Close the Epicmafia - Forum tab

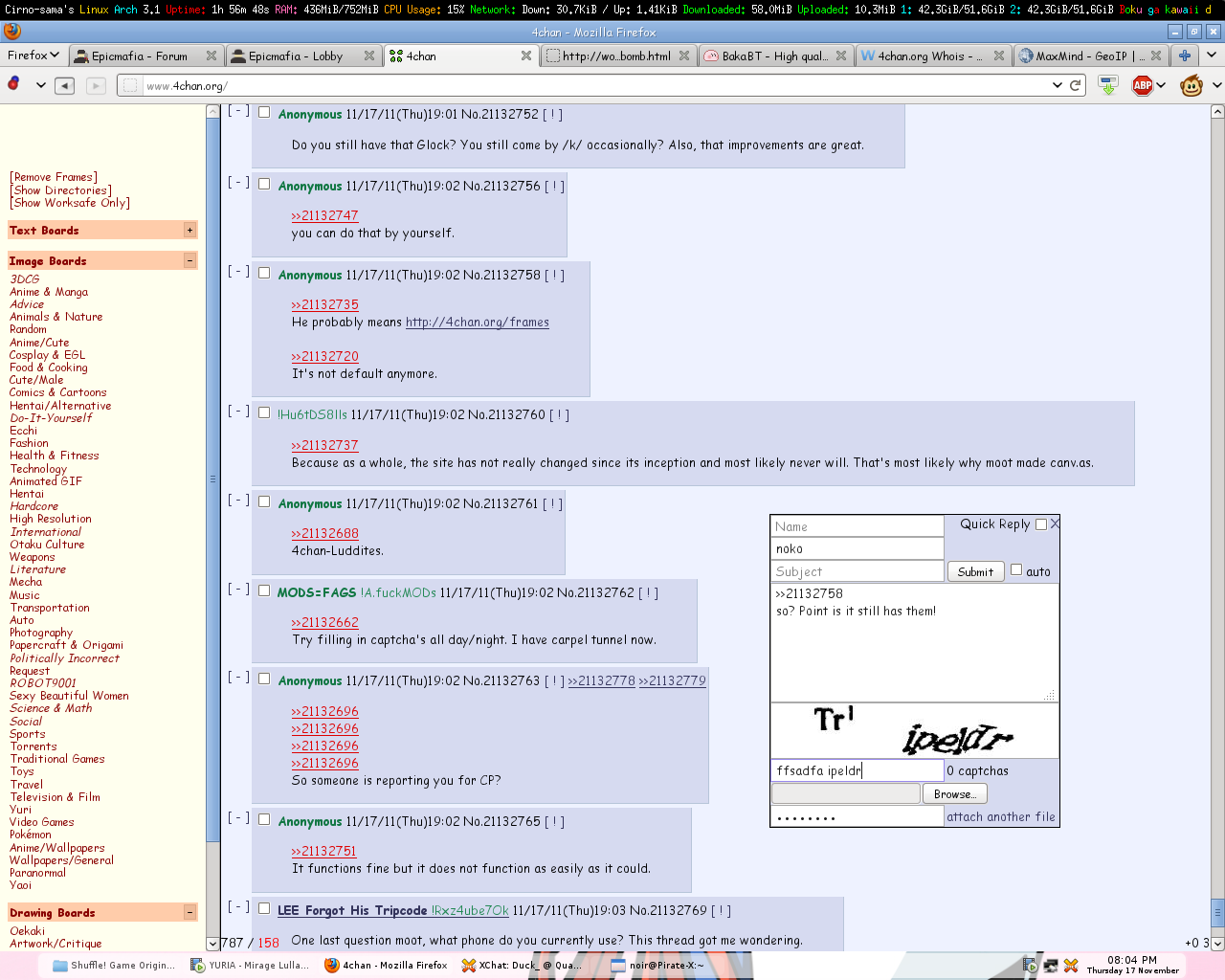click(212, 56)
